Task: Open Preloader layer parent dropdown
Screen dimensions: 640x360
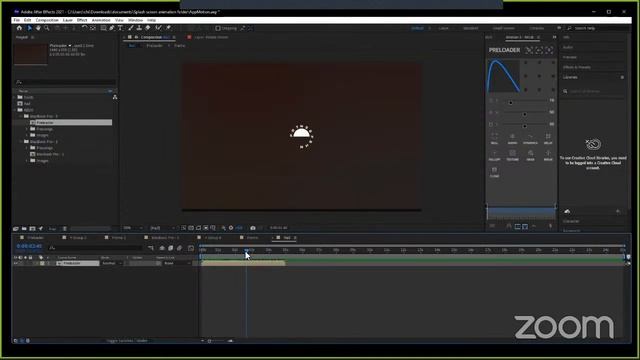Action: (x=176, y=263)
